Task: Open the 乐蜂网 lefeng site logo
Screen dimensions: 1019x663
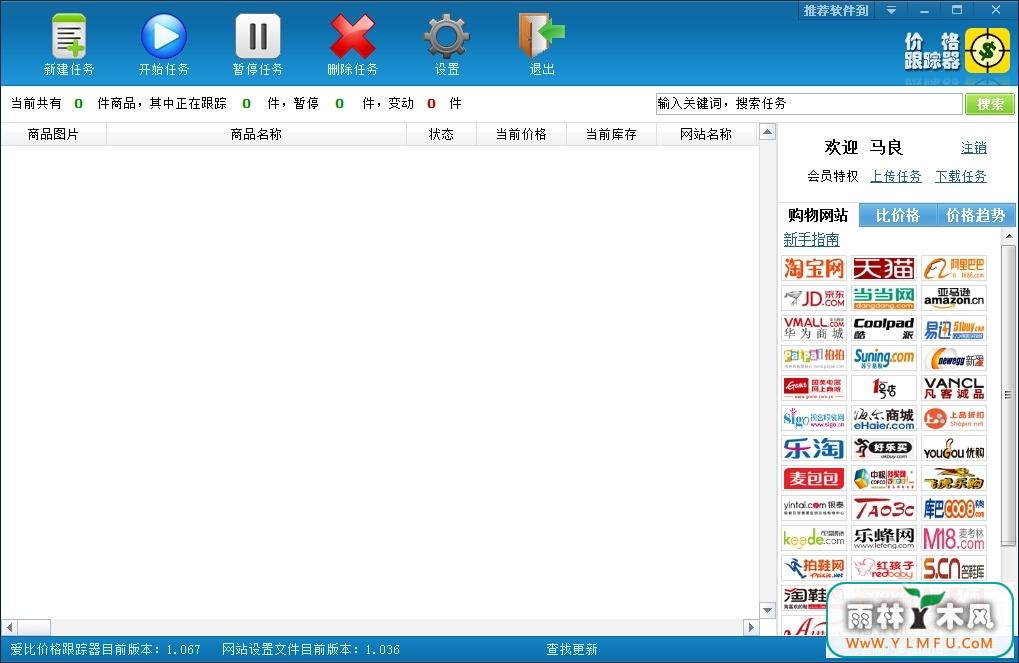Action: click(884, 538)
